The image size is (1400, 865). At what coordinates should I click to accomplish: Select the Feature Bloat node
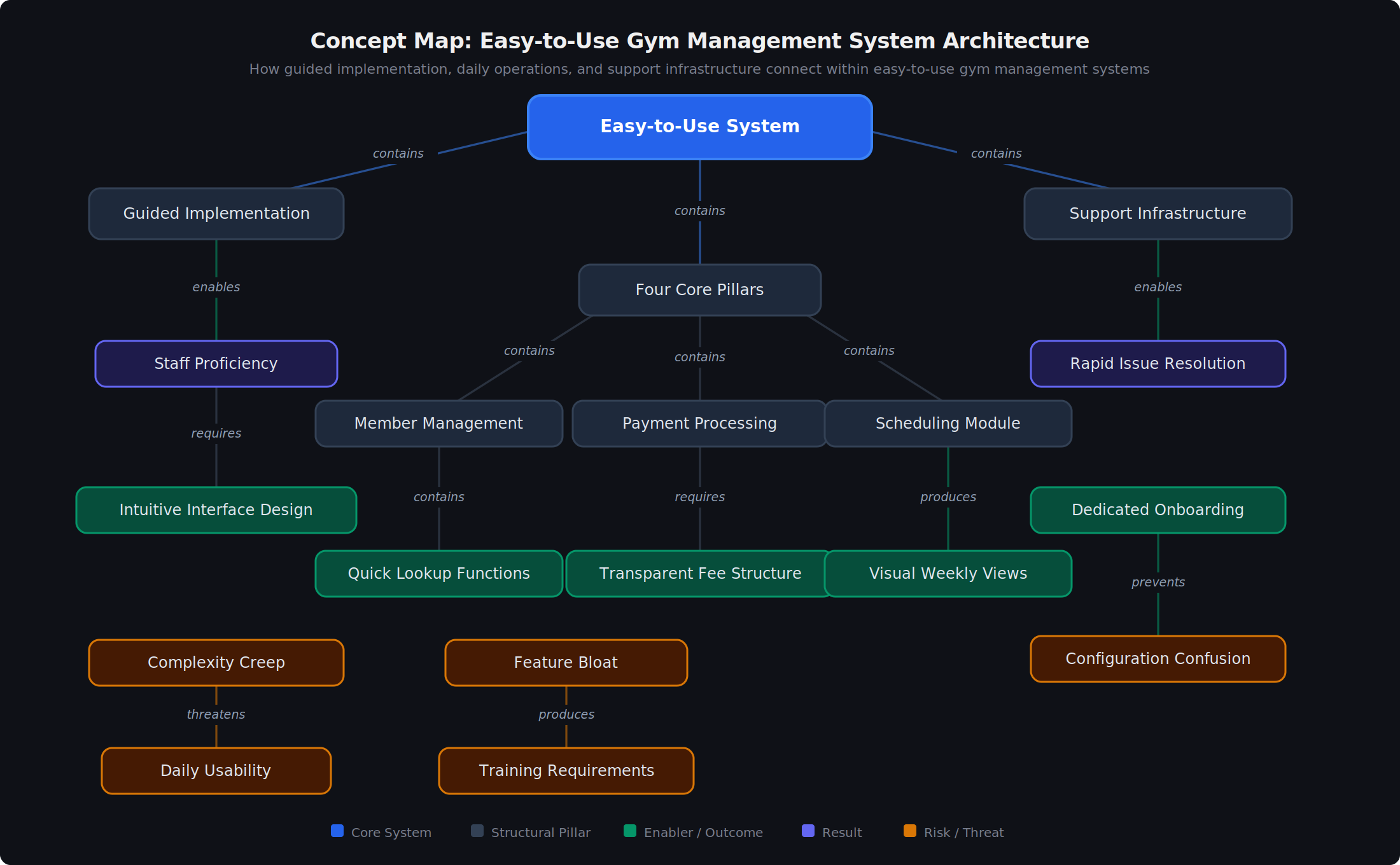[566, 663]
